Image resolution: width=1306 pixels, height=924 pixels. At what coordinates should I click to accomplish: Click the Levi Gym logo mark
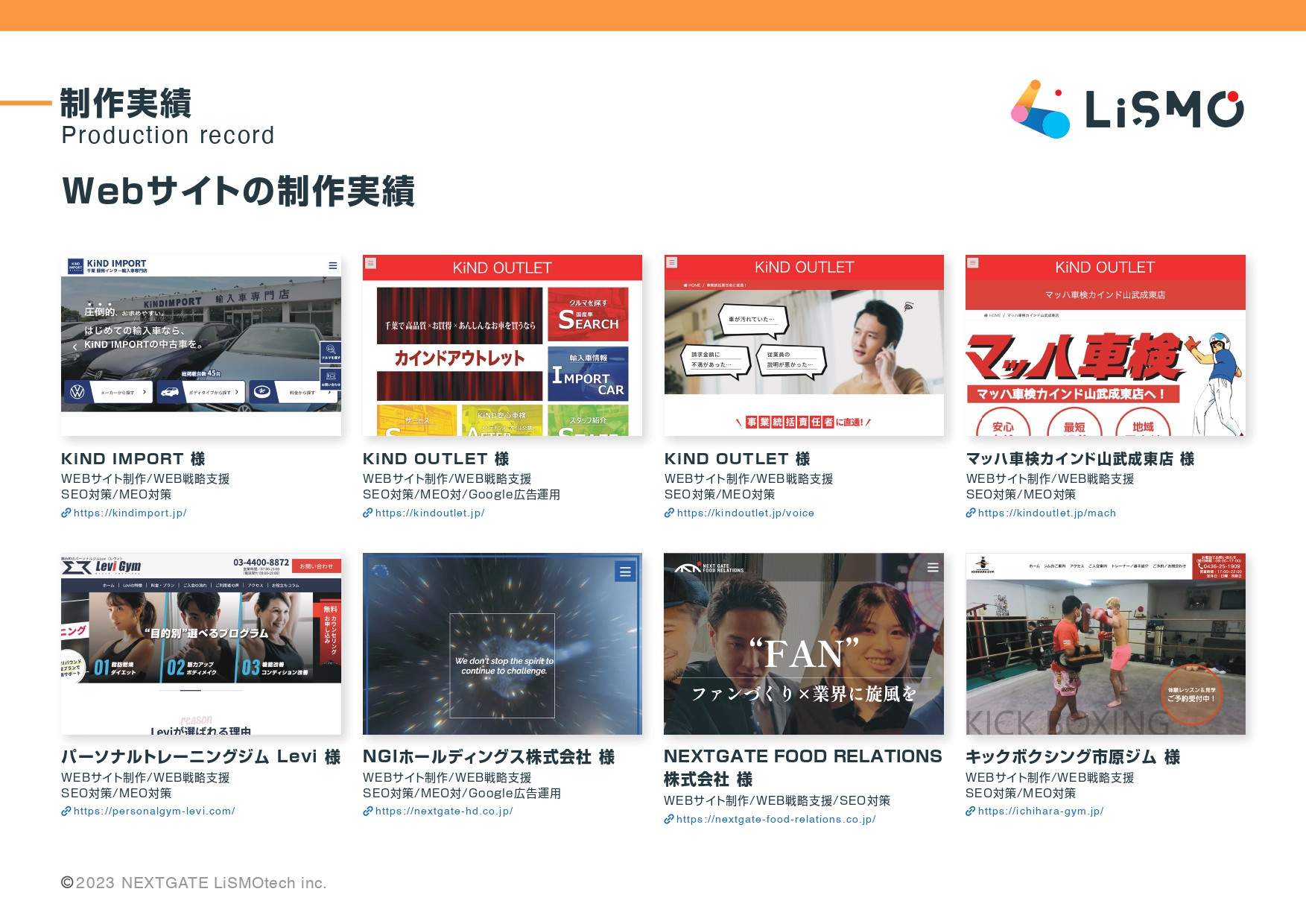(x=77, y=567)
